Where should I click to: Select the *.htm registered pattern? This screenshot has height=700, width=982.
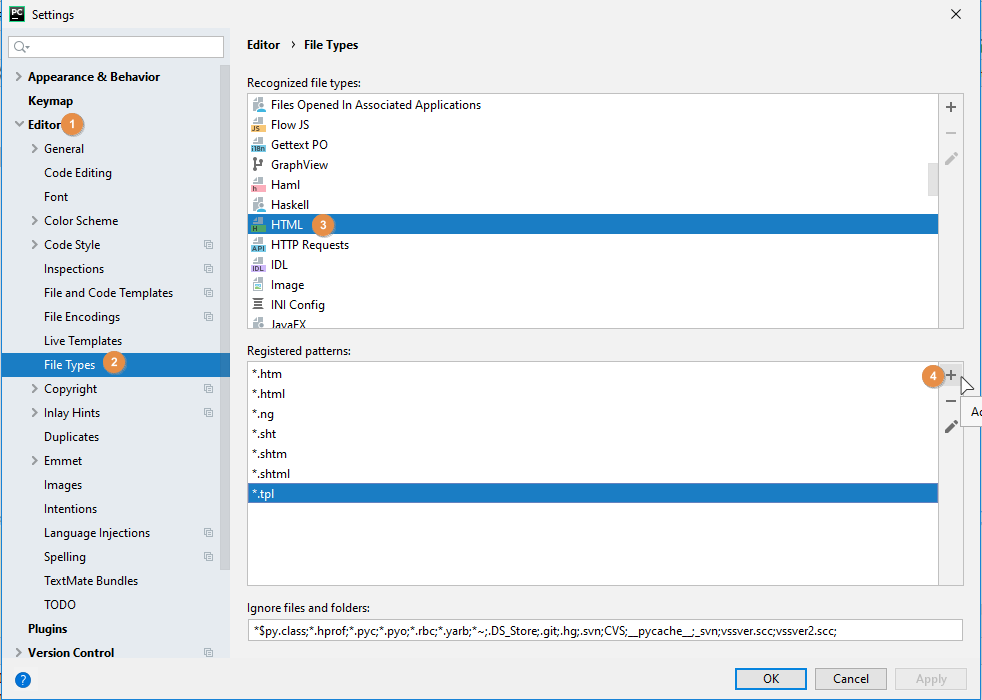point(592,374)
